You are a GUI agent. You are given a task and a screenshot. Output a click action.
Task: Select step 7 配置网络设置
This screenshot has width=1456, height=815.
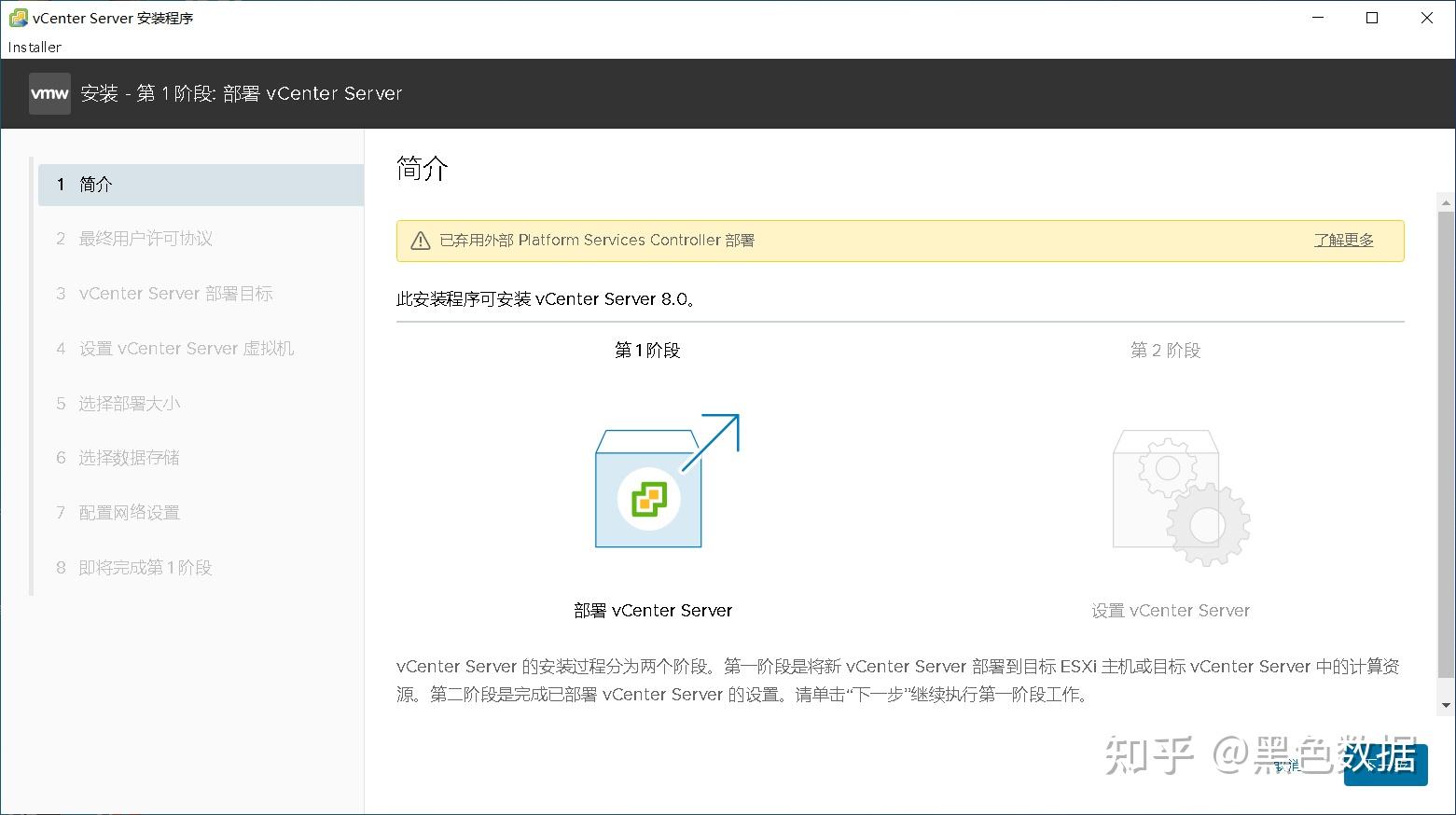[x=129, y=512]
